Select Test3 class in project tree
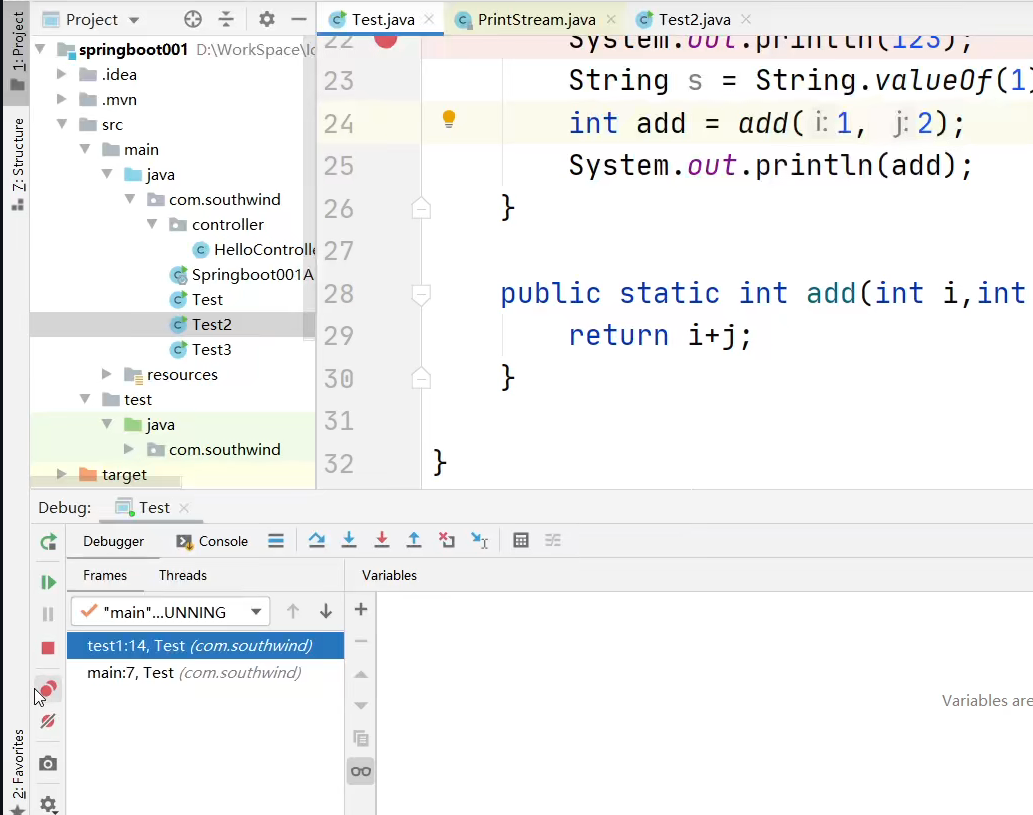 click(x=201, y=349)
